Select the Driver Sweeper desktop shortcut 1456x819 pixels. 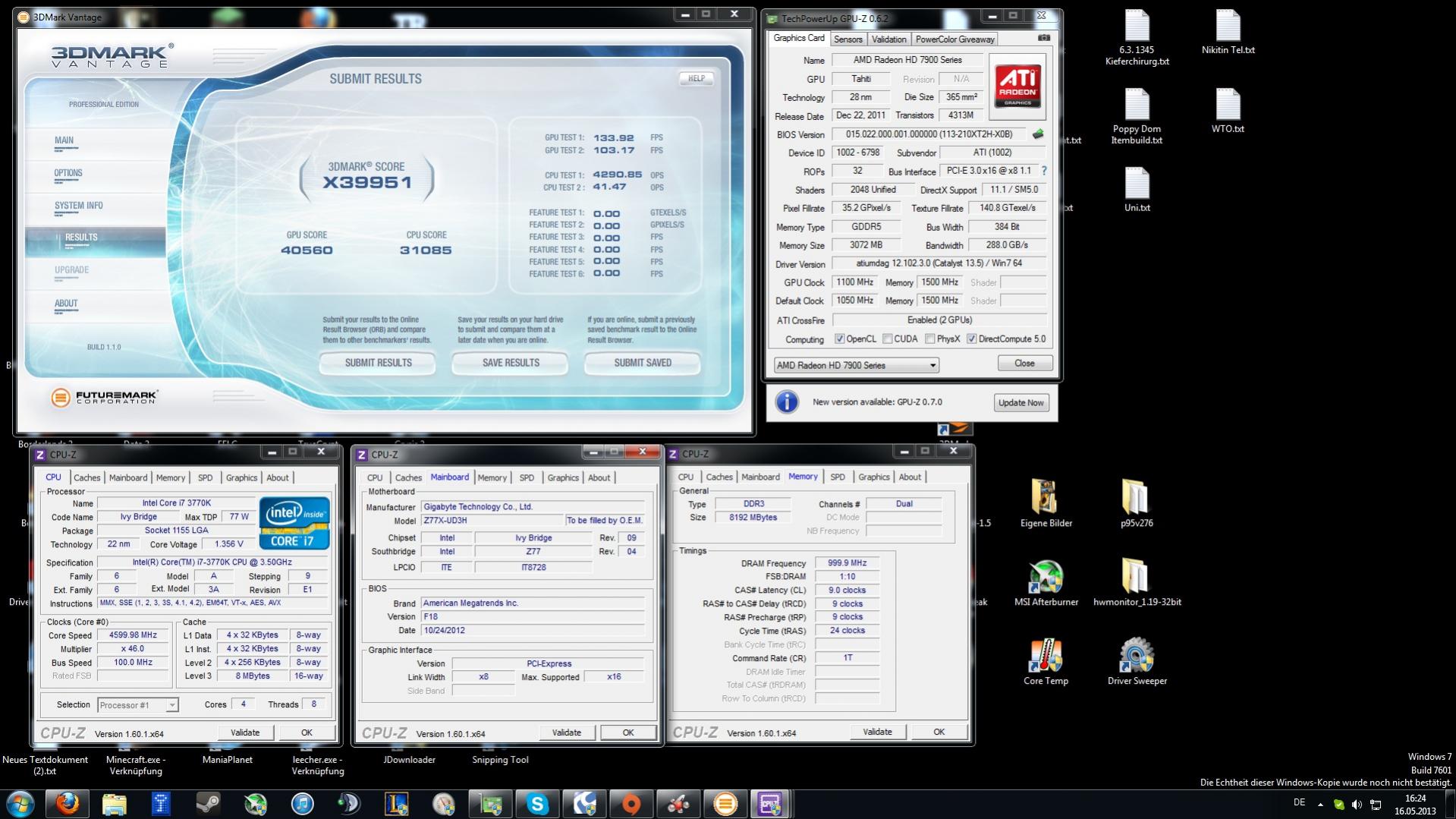tap(1137, 662)
